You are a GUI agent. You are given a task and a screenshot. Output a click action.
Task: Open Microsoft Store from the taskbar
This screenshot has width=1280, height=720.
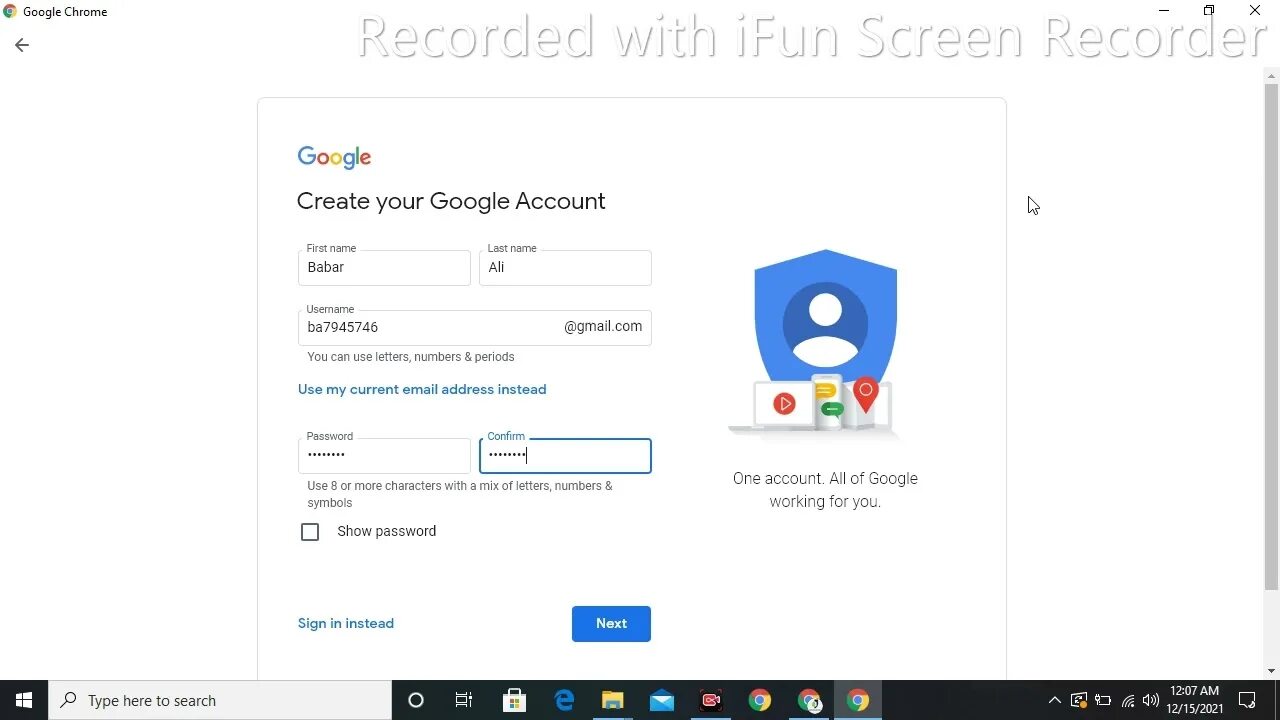click(x=514, y=700)
